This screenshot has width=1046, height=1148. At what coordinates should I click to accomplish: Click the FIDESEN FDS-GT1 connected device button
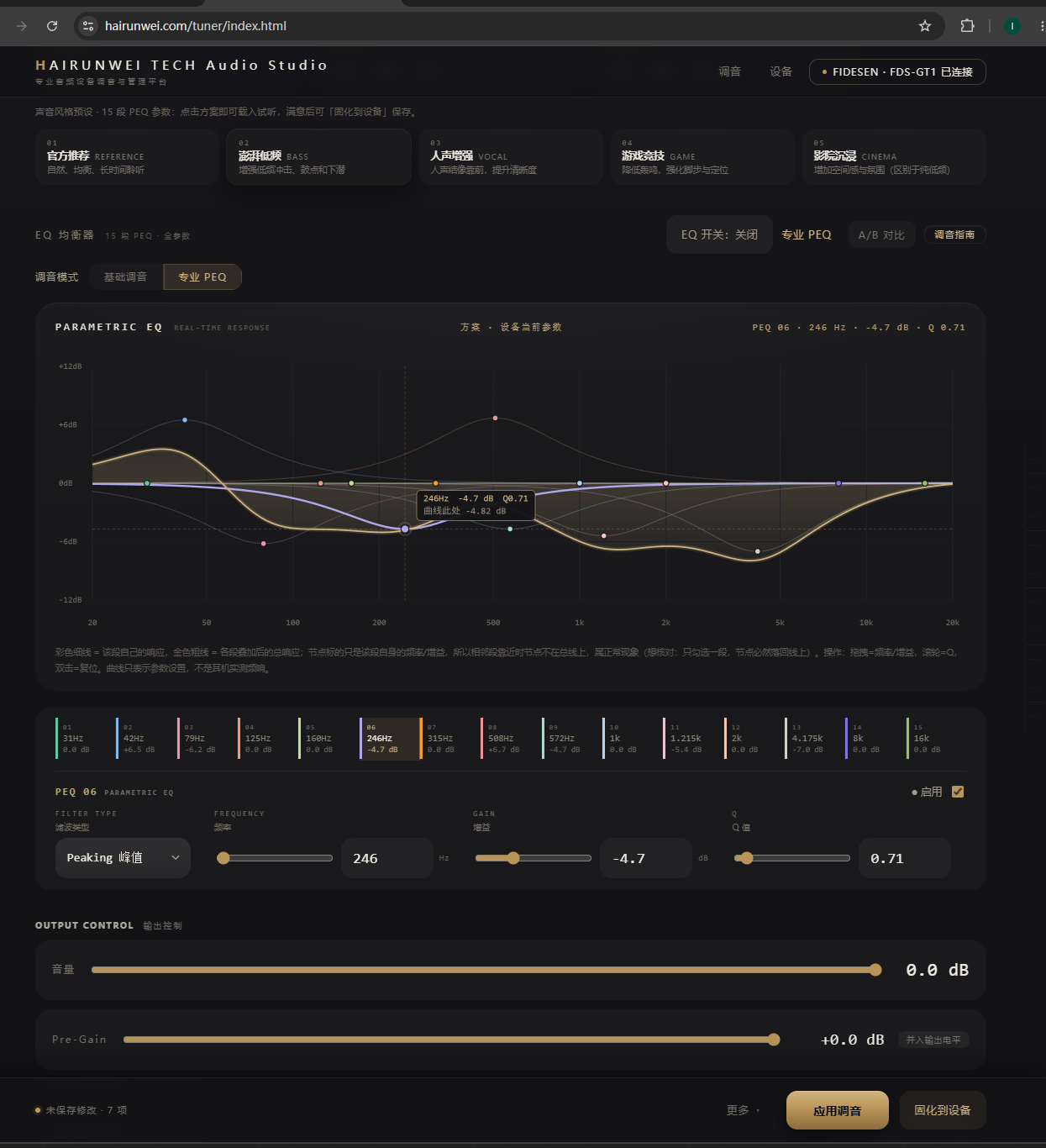[x=897, y=71]
